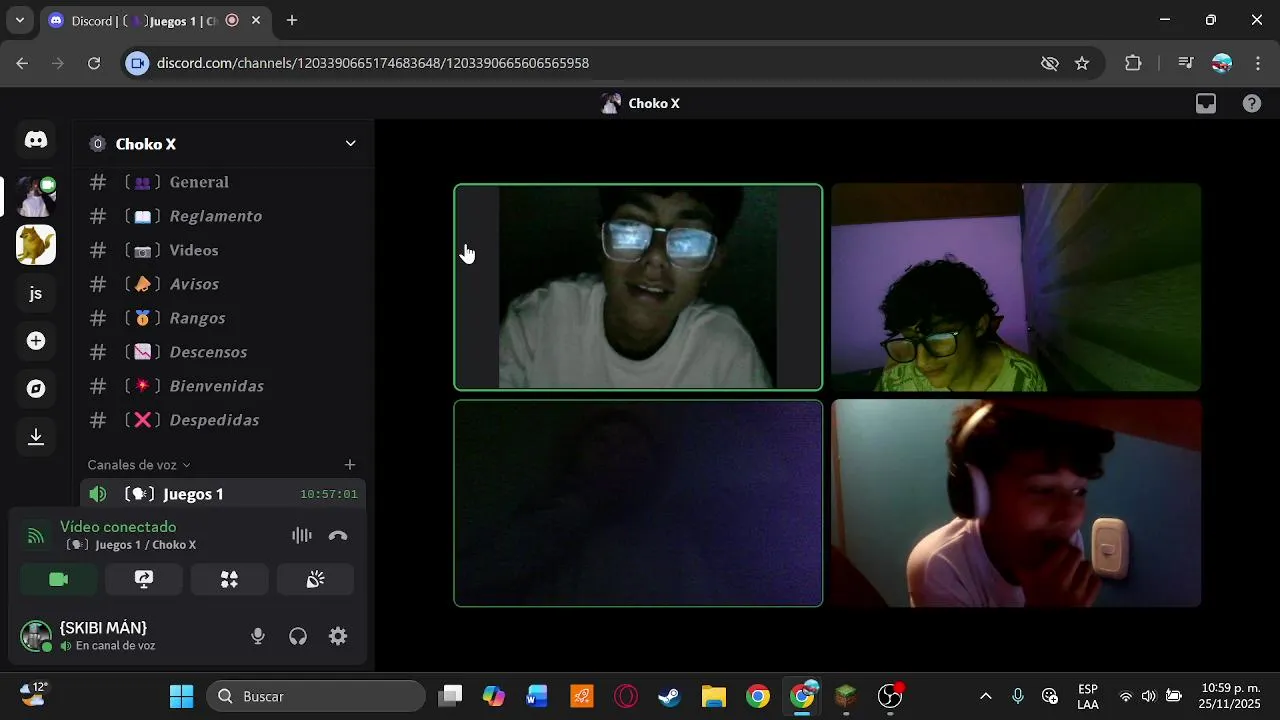The width and height of the screenshot is (1280, 720).
Task: Mute the microphone in user panel
Action: pos(258,636)
